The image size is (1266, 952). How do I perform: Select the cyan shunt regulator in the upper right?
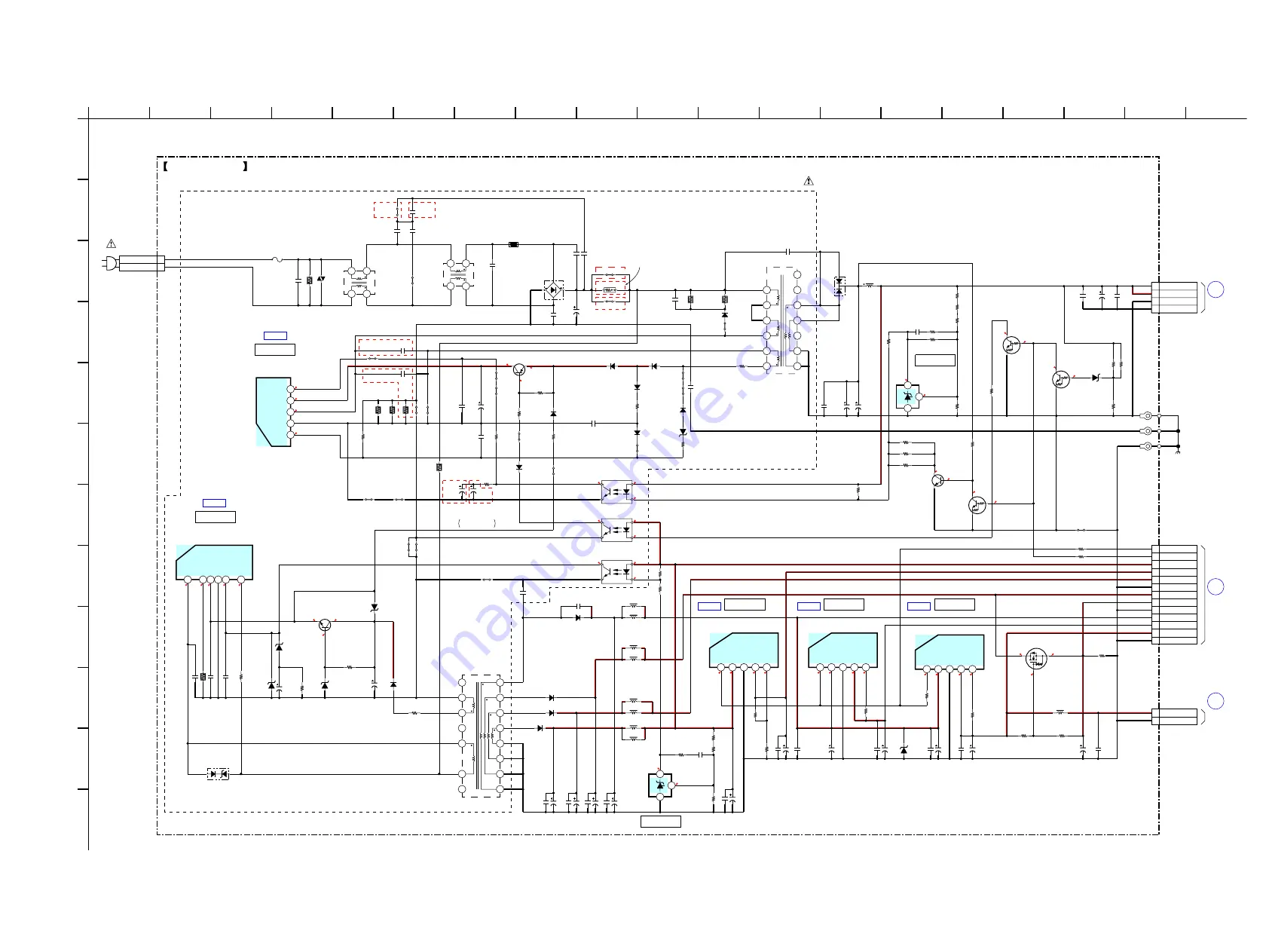[908, 396]
